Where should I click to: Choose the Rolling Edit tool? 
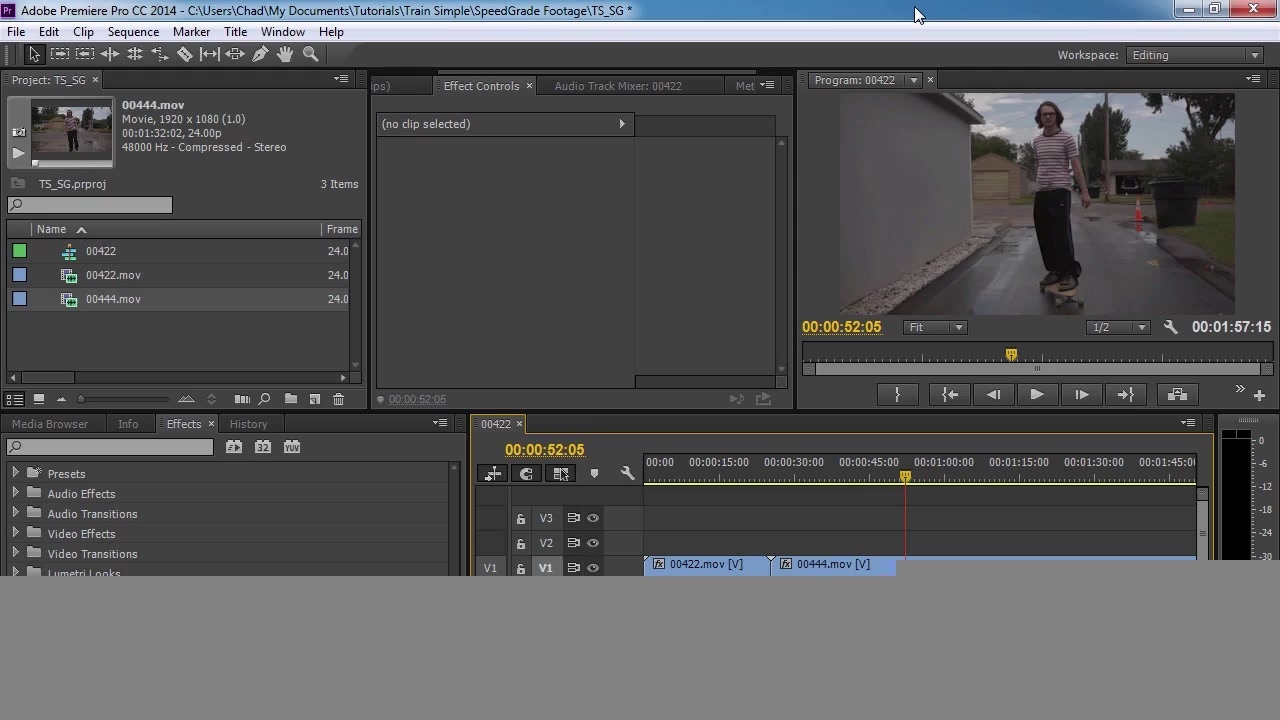pyautogui.click(x=135, y=55)
